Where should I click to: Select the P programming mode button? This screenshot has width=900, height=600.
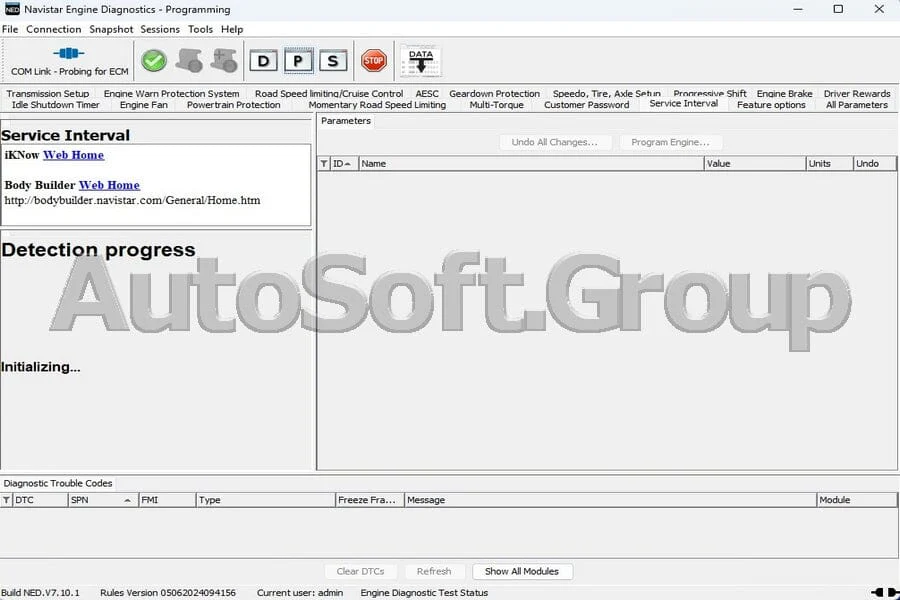[x=298, y=61]
